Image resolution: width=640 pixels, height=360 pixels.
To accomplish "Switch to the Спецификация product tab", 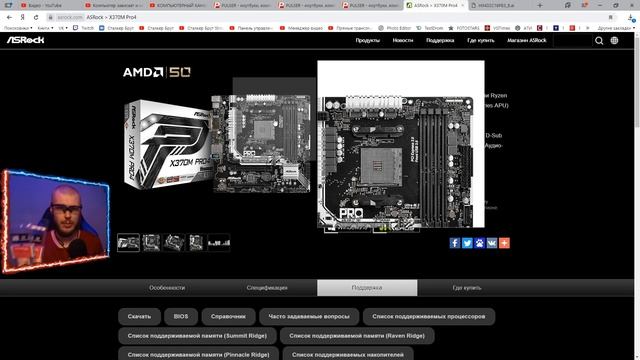I will coord(267,288).
